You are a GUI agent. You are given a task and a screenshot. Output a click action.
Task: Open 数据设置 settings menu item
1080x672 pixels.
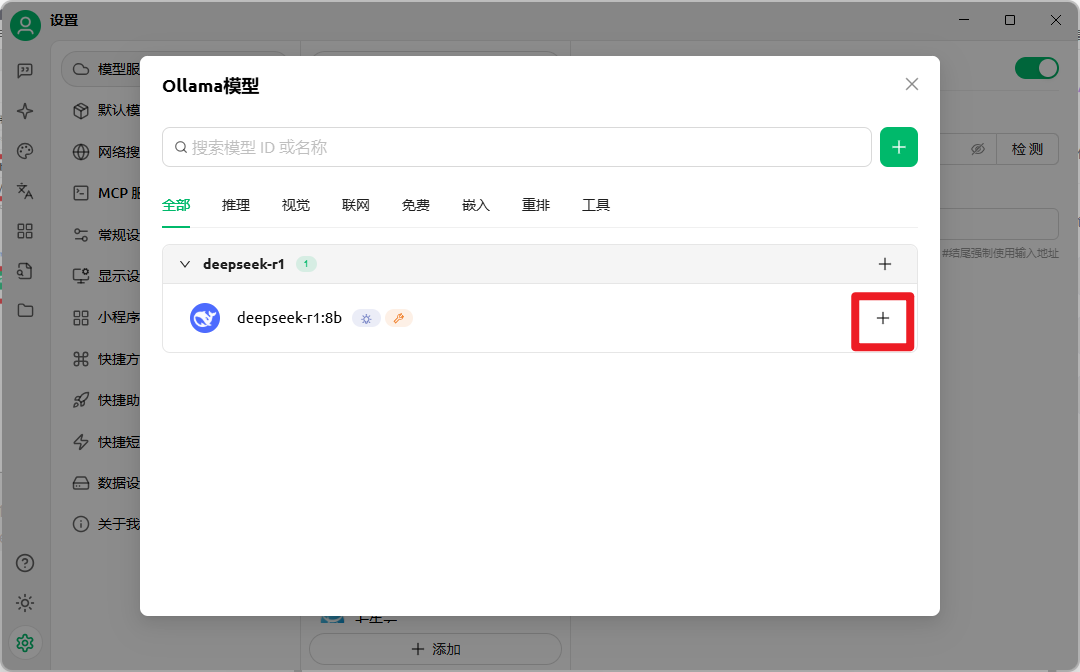(107, 483)
